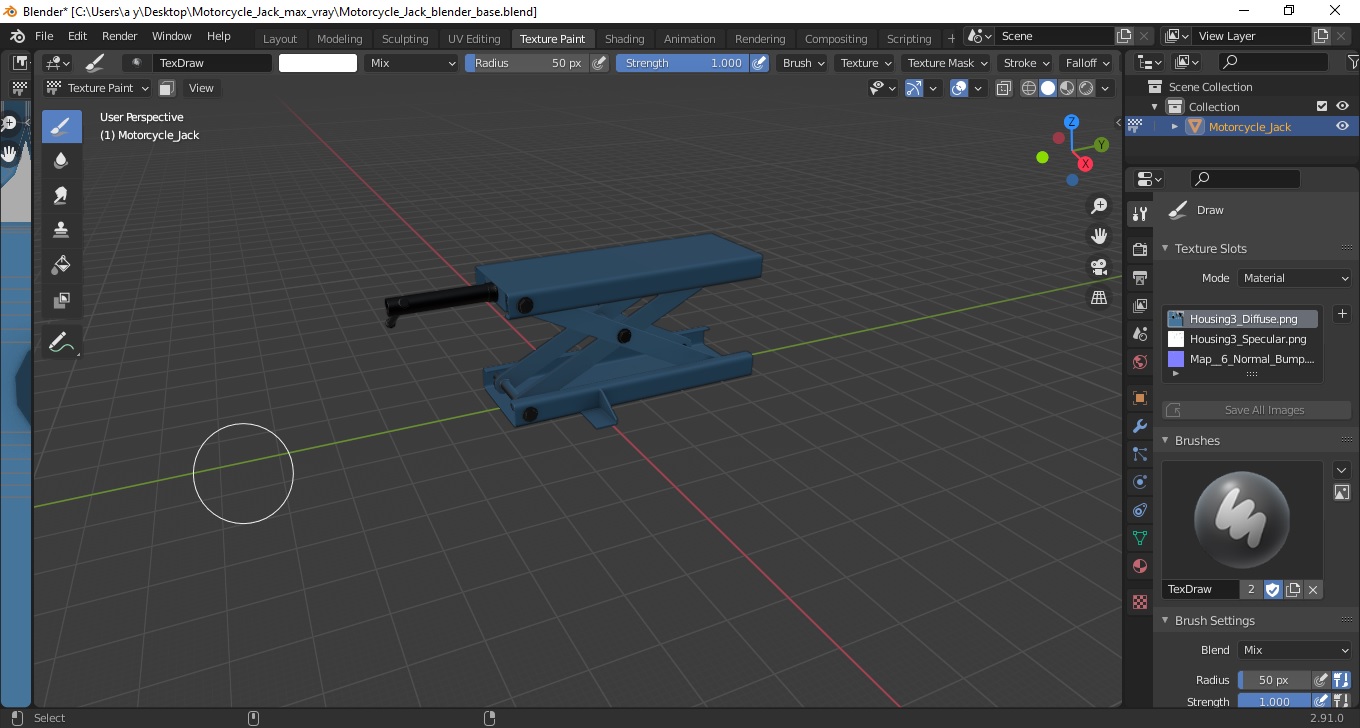Screen dimensions: 1360x728
Task: Open Texture checkerboard properties tab
Action: [x=1139, y=602]
